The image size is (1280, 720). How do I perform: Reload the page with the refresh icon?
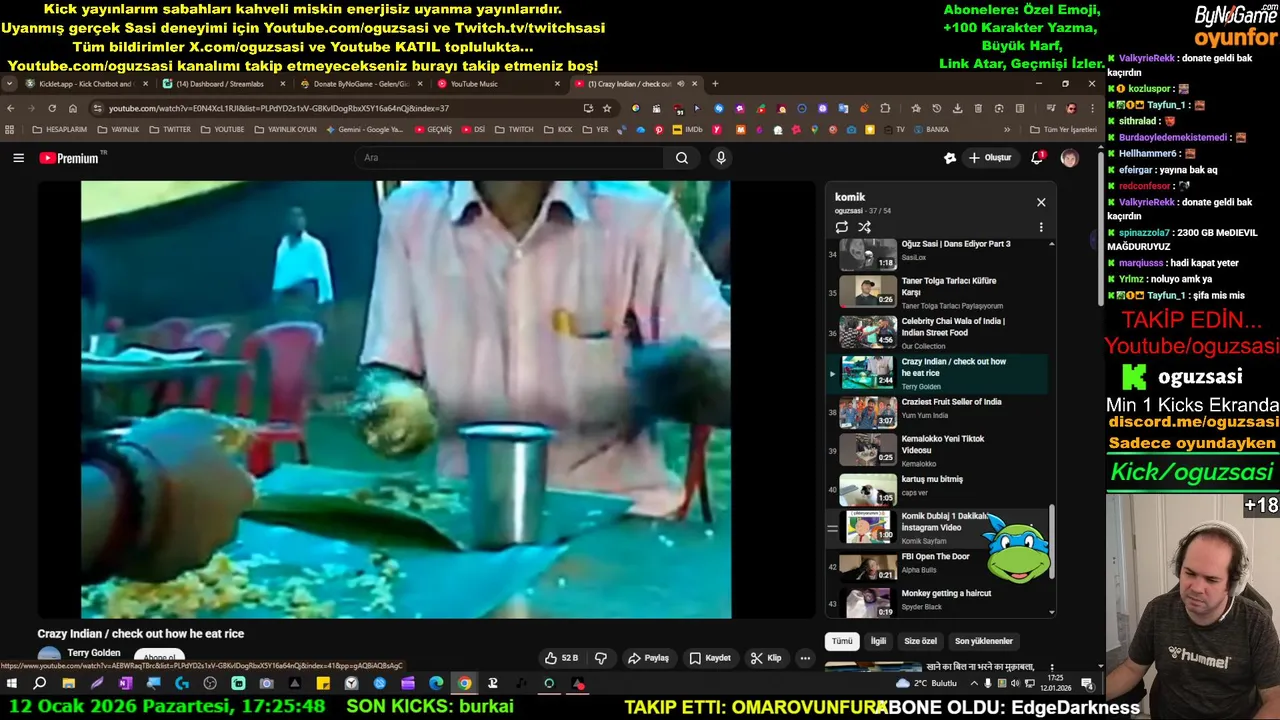pos(52,108)
